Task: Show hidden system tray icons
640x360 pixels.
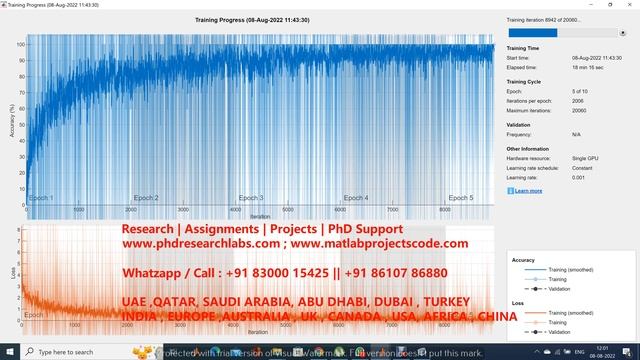Action: click(x=537, y=352)
